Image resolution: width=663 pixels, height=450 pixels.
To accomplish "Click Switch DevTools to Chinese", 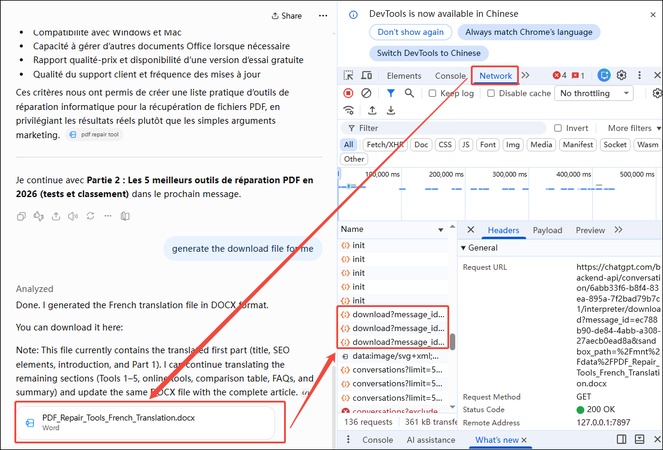I will click(428, 53).
